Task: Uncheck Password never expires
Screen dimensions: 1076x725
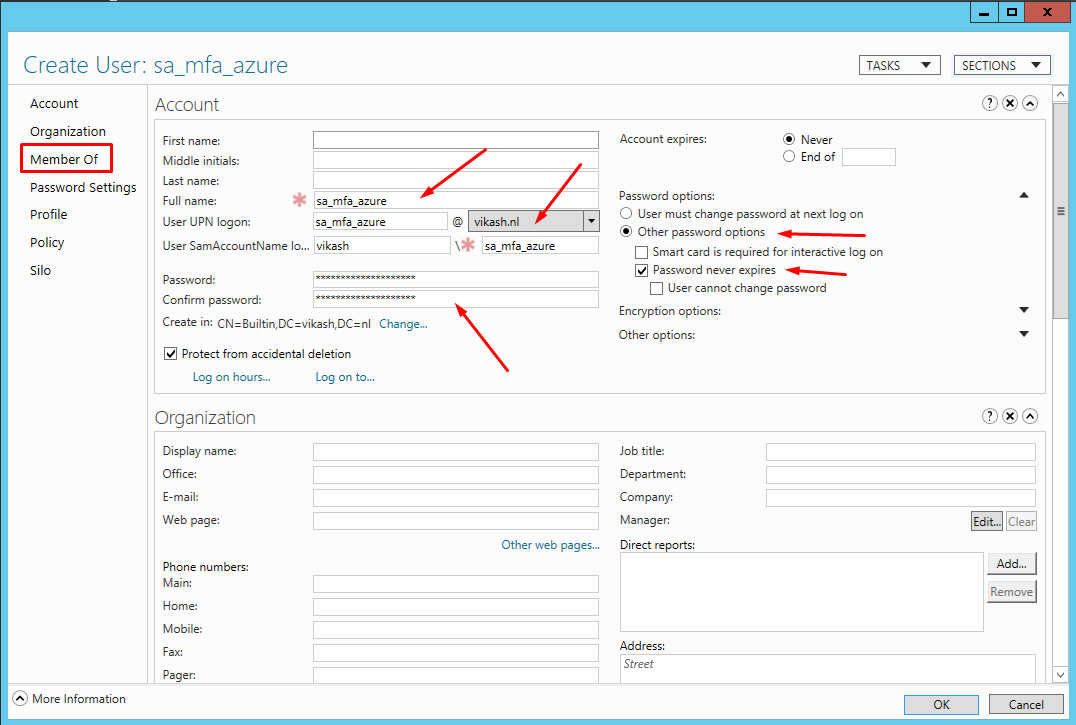Action: point(641,270)
